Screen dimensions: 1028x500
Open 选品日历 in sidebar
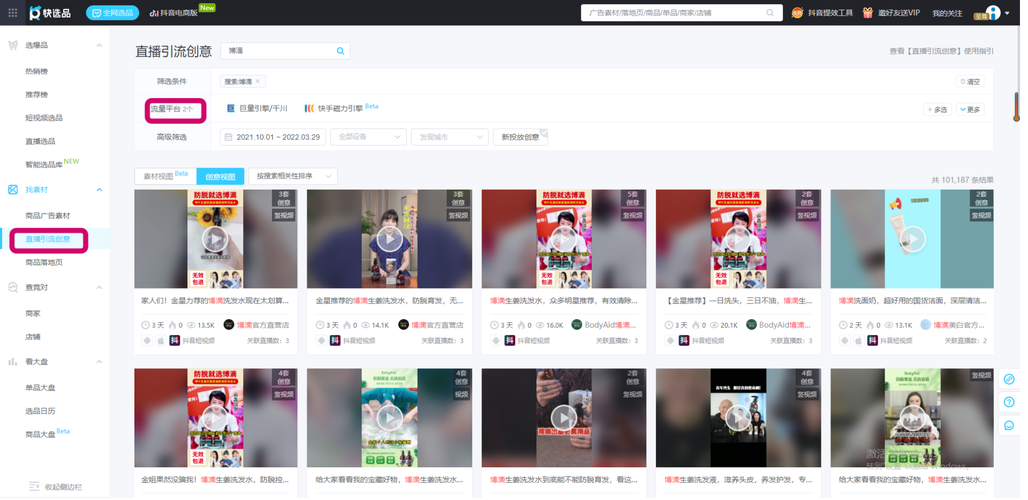click(x=40, y=411)
